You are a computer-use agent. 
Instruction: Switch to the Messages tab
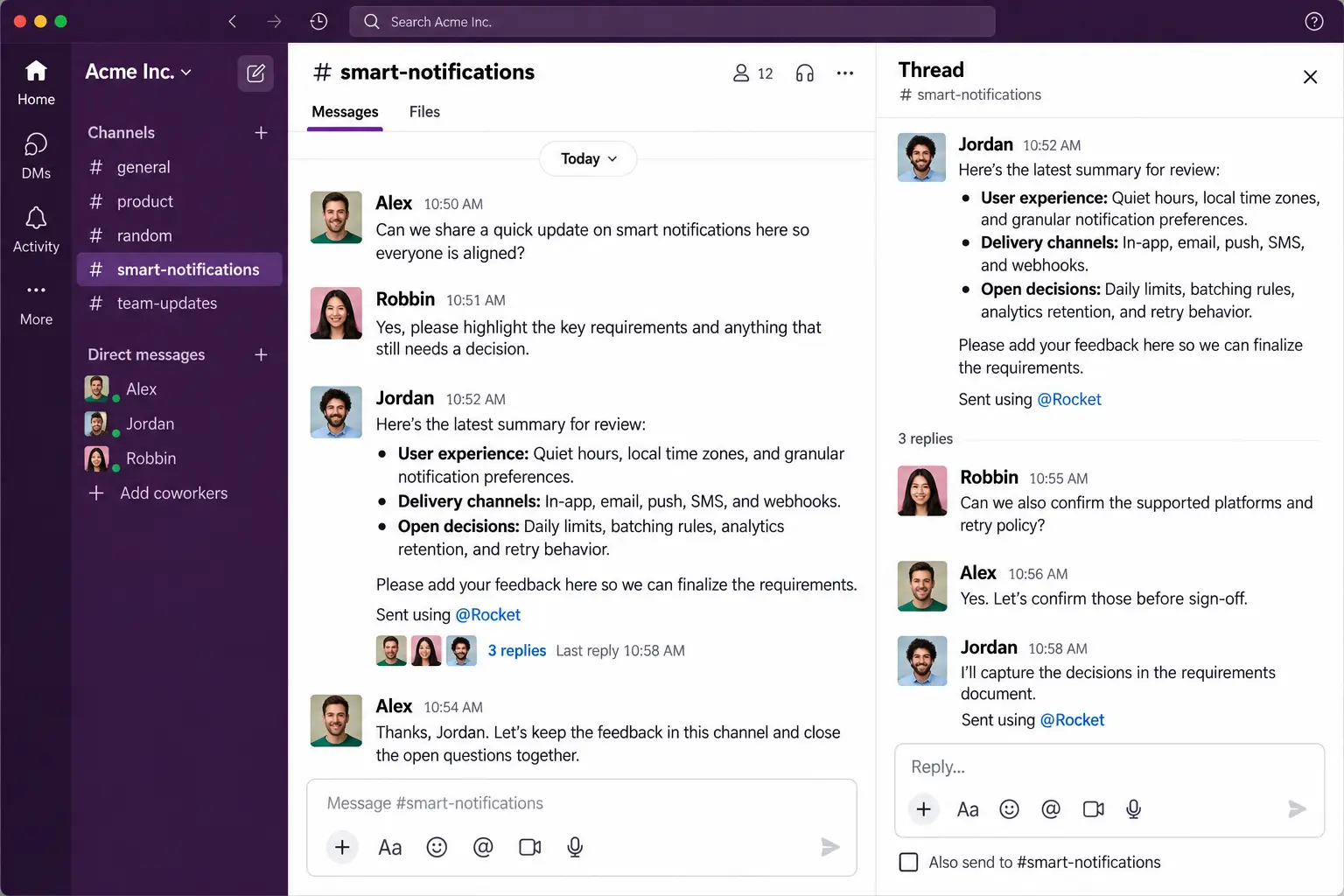tap(345, 112)
